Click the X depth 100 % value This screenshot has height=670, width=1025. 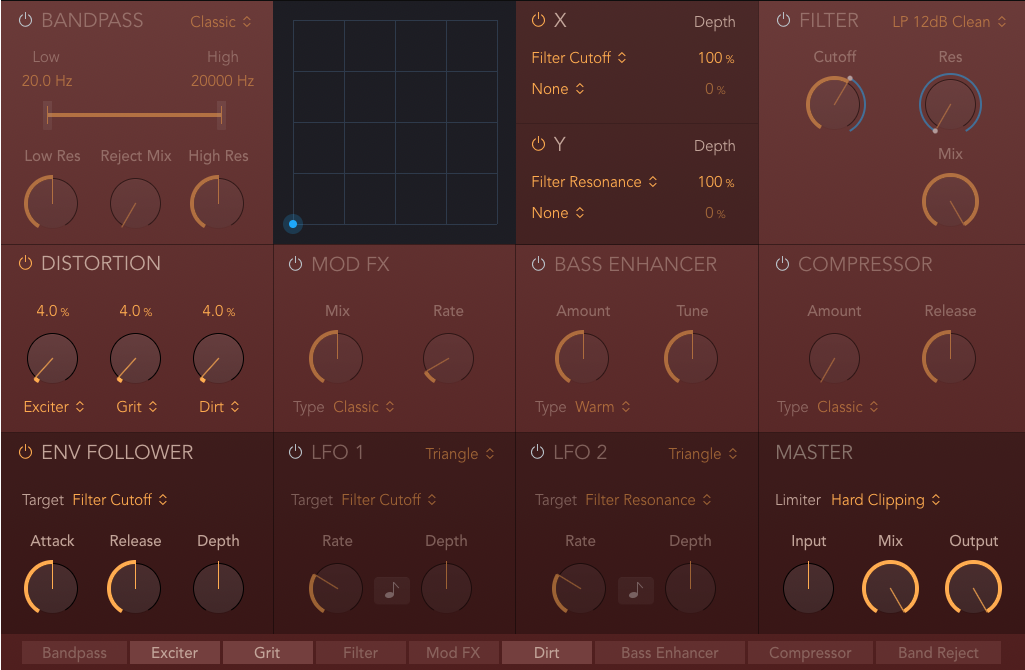(716, 58)
